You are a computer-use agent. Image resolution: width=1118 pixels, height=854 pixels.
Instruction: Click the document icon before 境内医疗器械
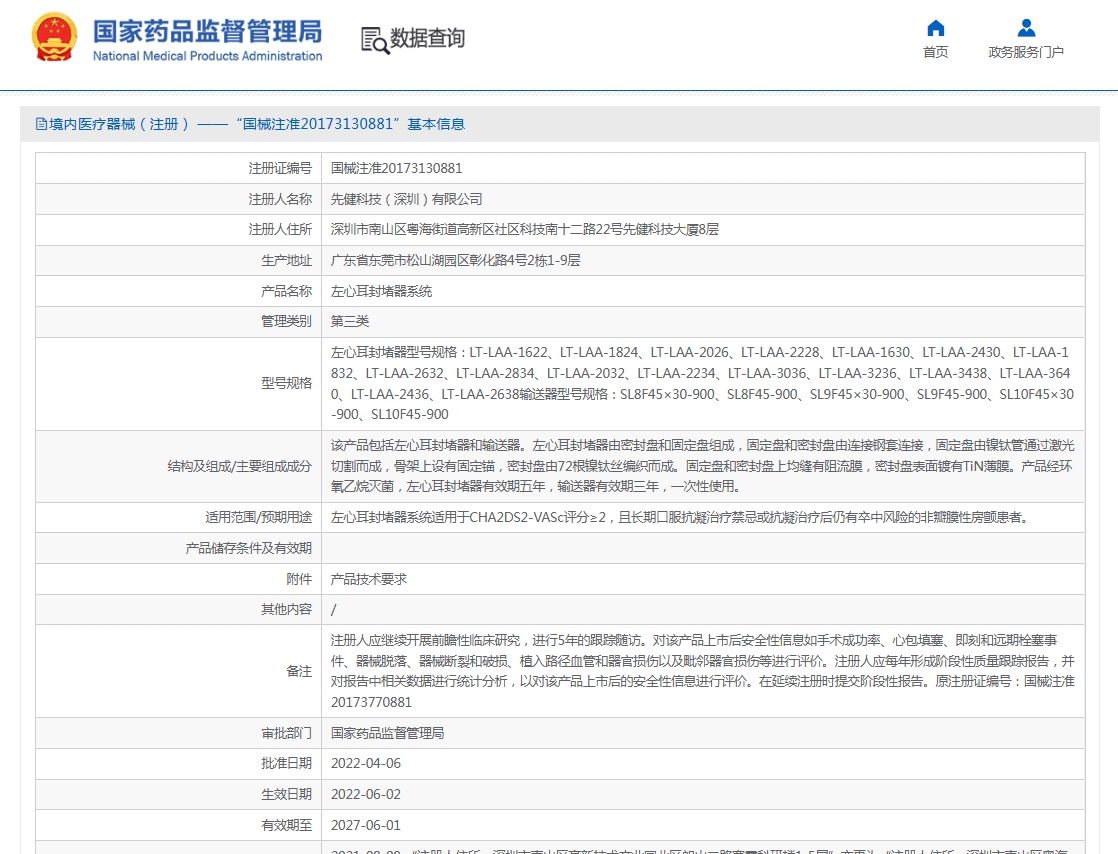click(x=41, y=124)
